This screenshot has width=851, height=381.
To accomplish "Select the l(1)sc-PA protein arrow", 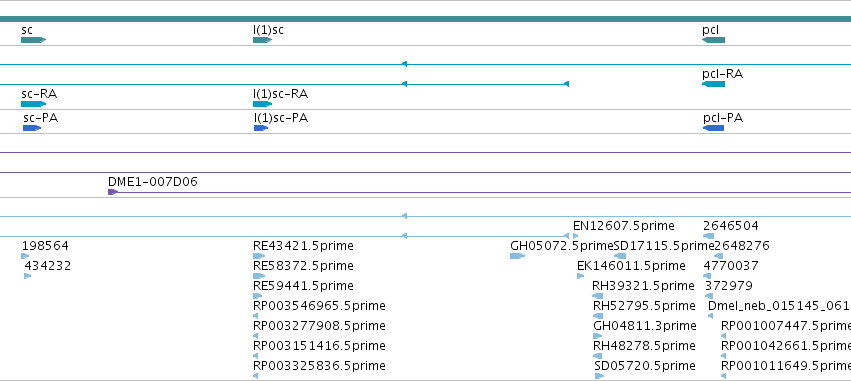I will 261,128.
